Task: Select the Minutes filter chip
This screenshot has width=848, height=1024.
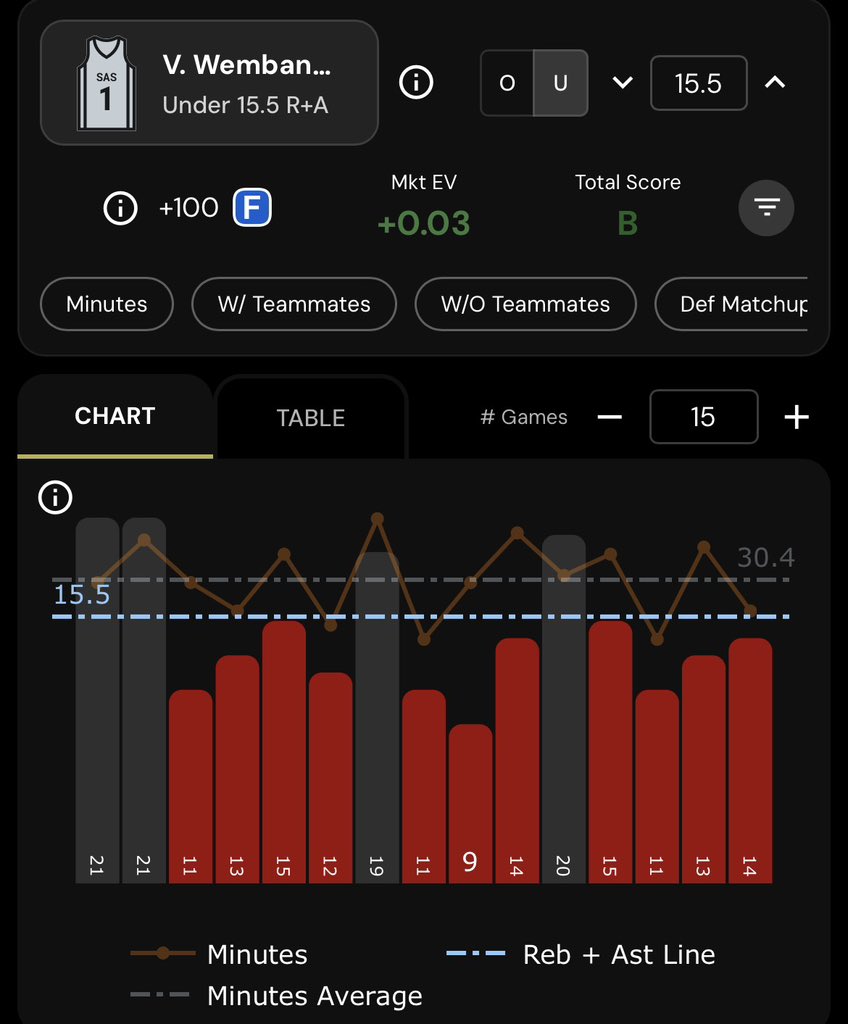Action: [x=106, y=304]
